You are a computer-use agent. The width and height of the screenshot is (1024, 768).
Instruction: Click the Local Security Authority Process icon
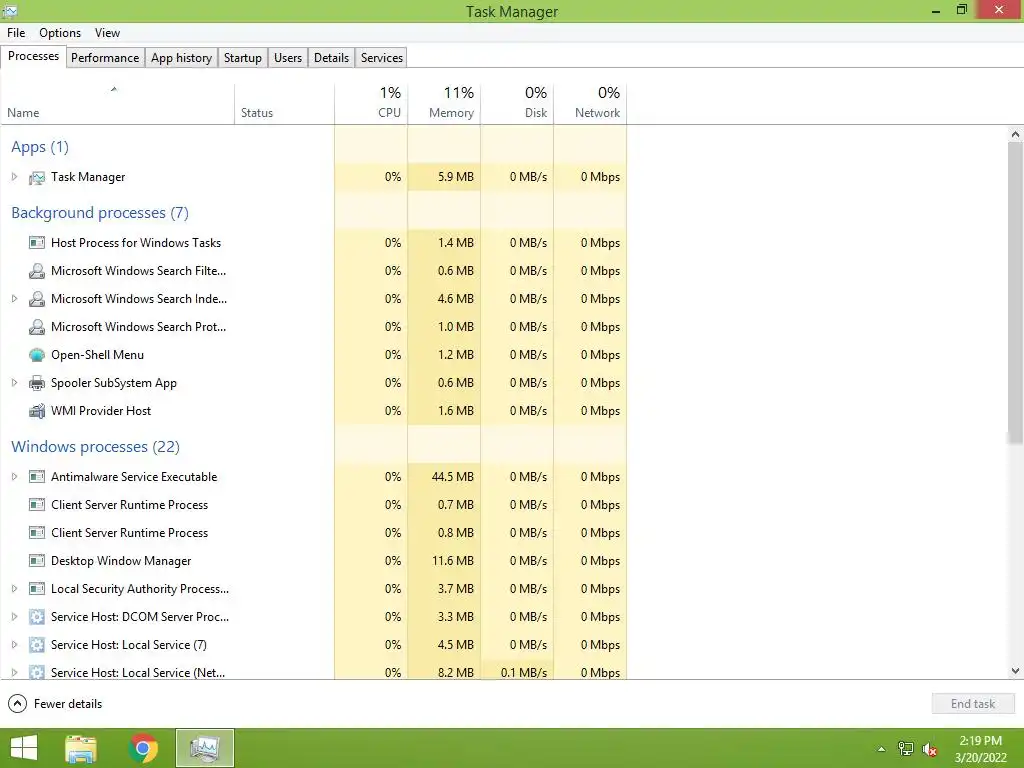(37, 589)
